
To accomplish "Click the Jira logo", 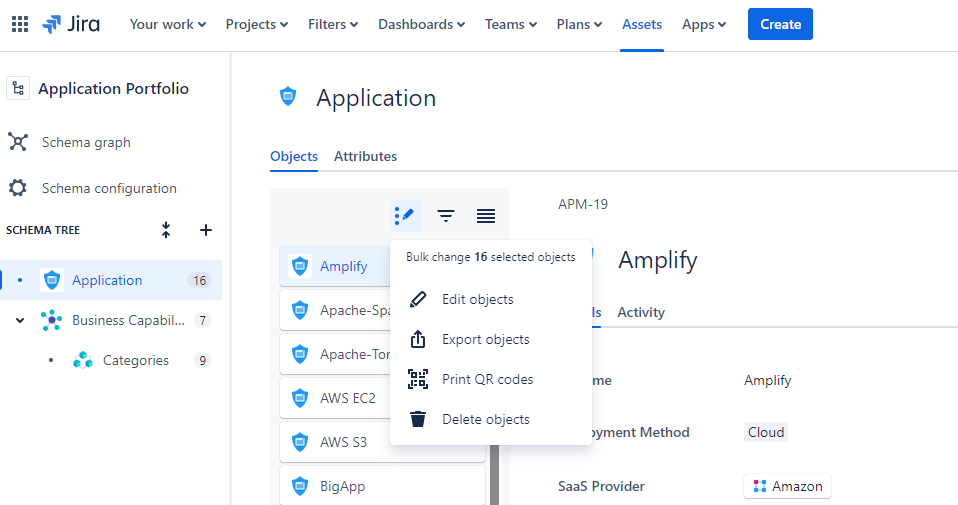I will pos(71,24).
